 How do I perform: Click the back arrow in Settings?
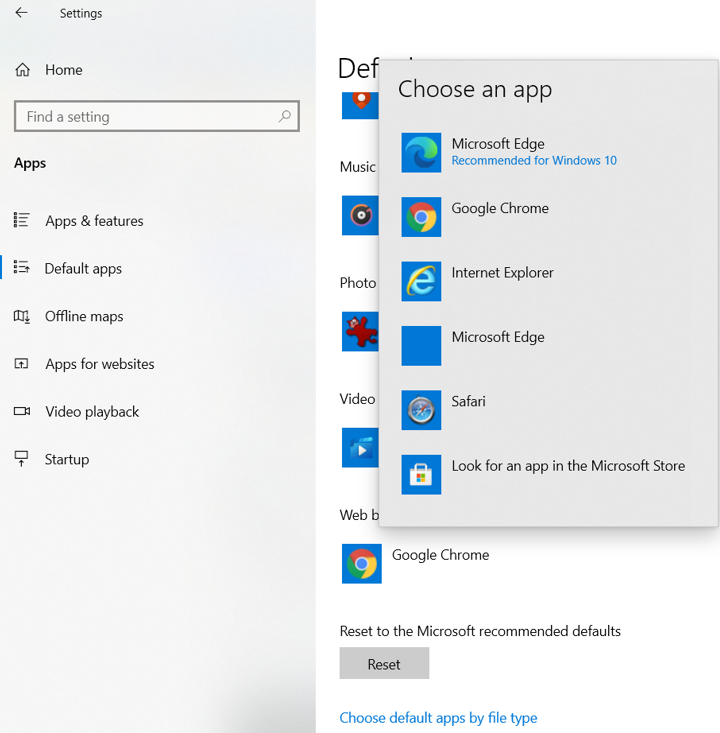click(22, 13)
